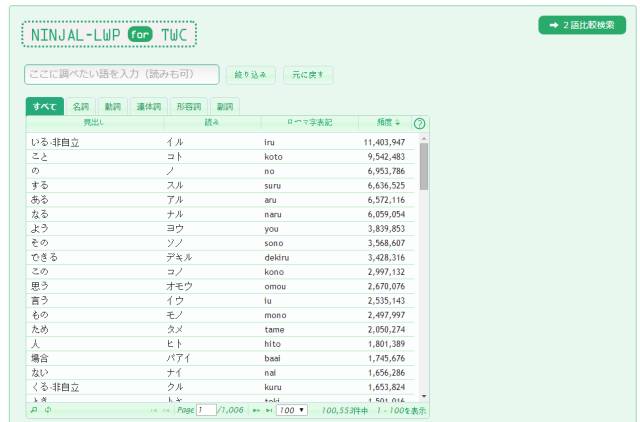Image resolution: width=640 pixels, height=422 pixels.
Task: Click the frequency value 11,403,947
Action: tap(384, 142)
